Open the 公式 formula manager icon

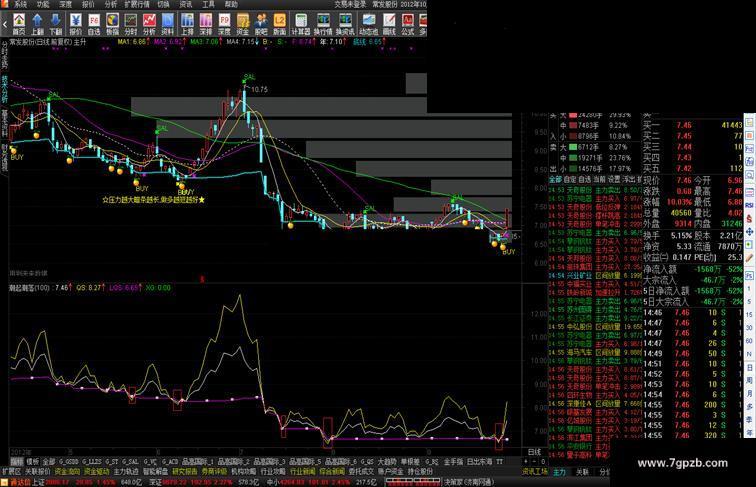pyautogui.click(x=407, y=24)
